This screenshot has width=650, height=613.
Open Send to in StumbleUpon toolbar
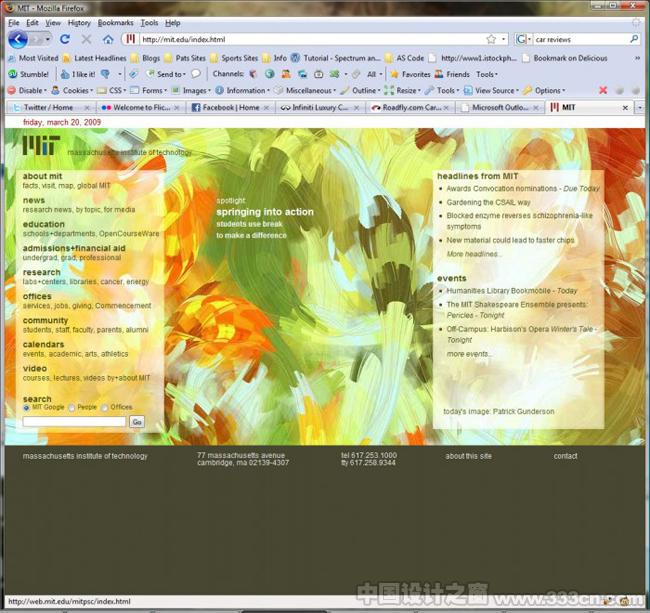(165, 74)
